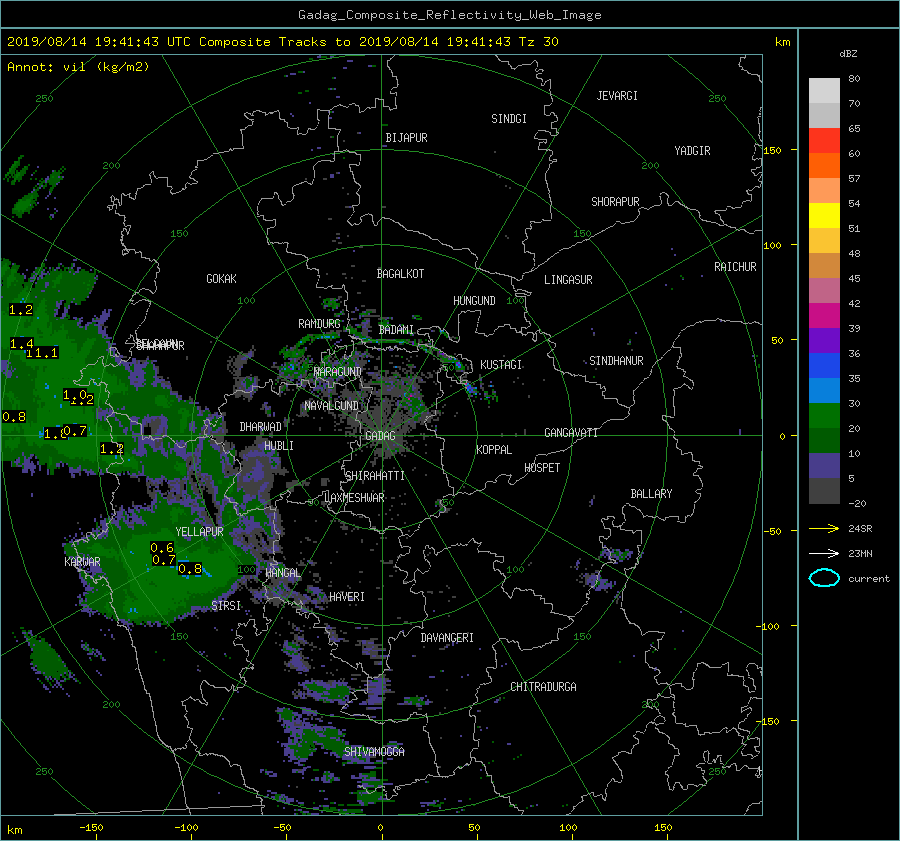
Task: Click the dBZ legend heading
Action: [848, 53]
